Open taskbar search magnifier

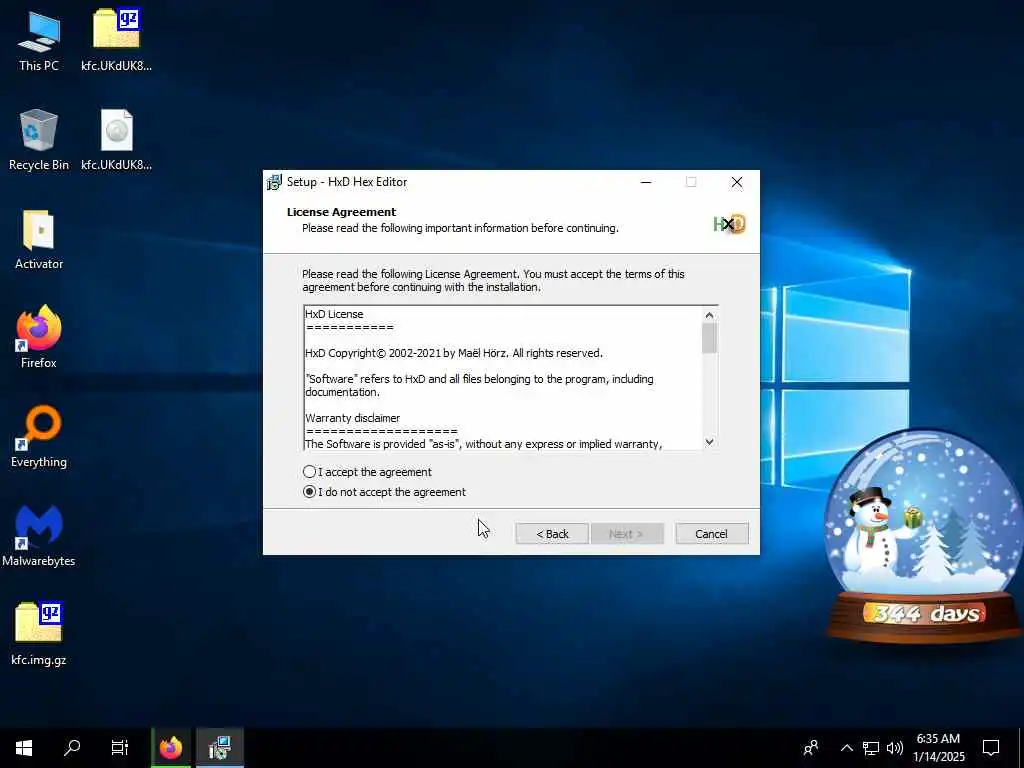click(72, 748)
